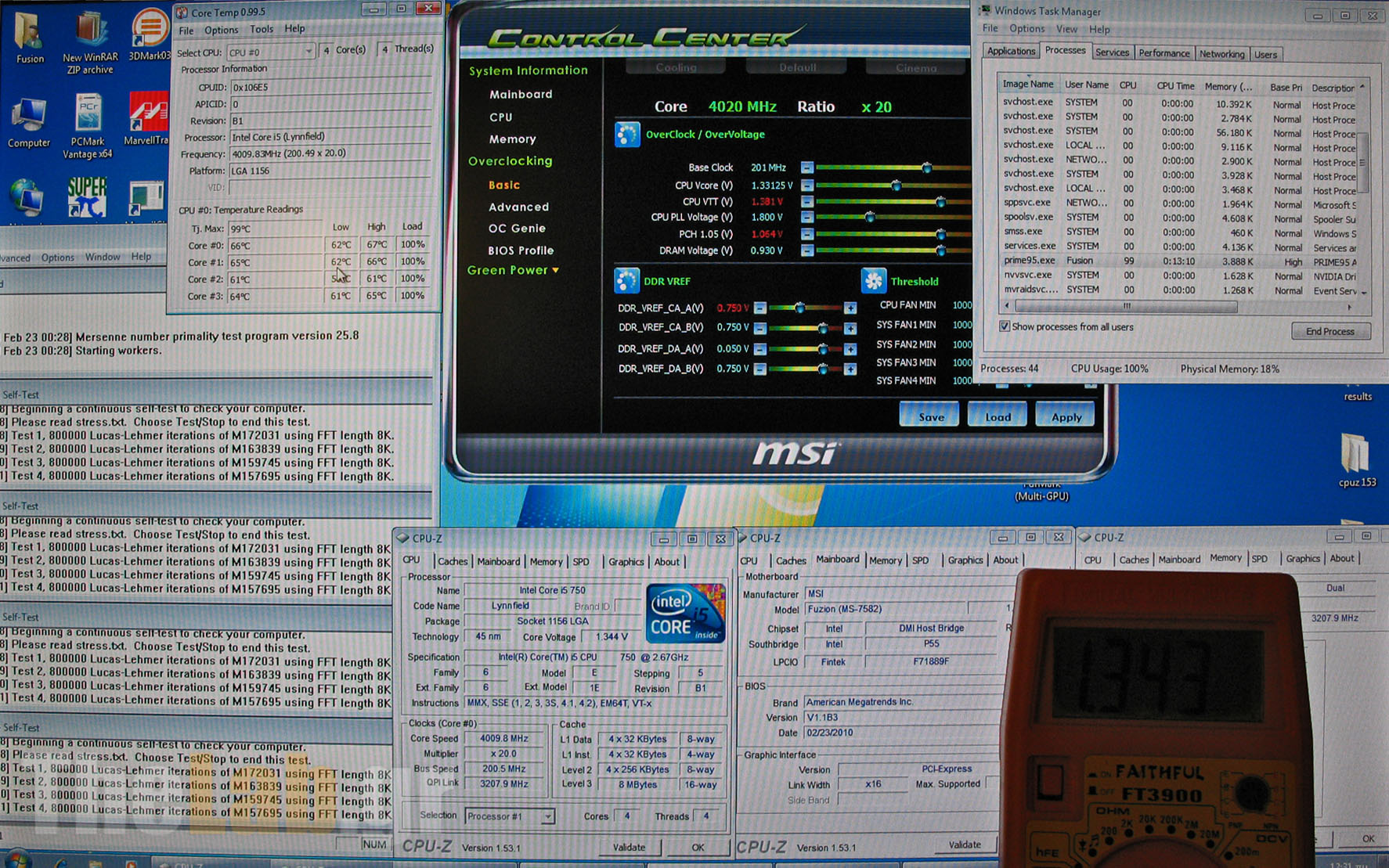Click the DDR_VREF_CA_A slider handle
Viewport: 1389px width, 868px height.
click(x=799, y=308)
